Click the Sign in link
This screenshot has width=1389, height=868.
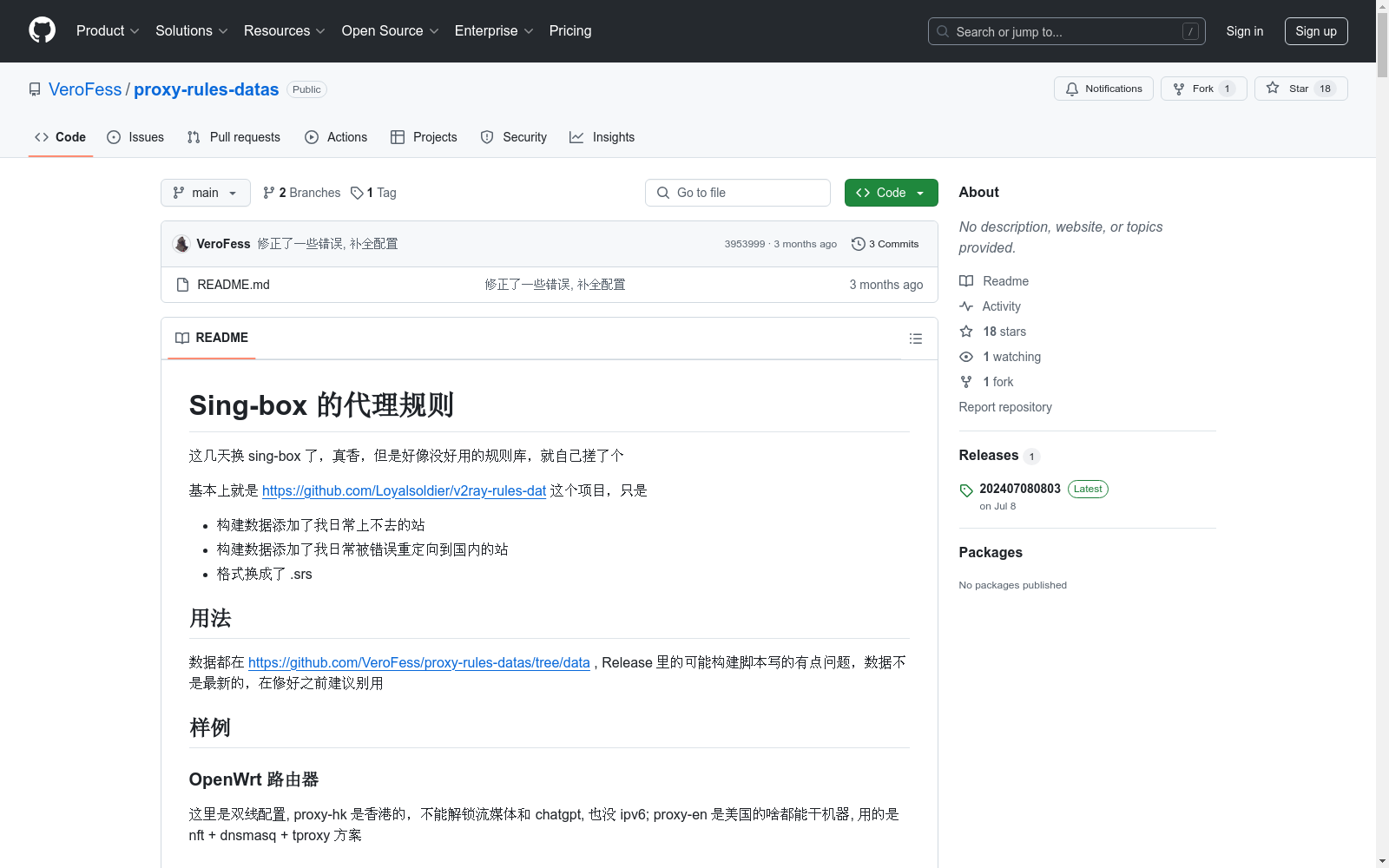tap(1244, 31)
